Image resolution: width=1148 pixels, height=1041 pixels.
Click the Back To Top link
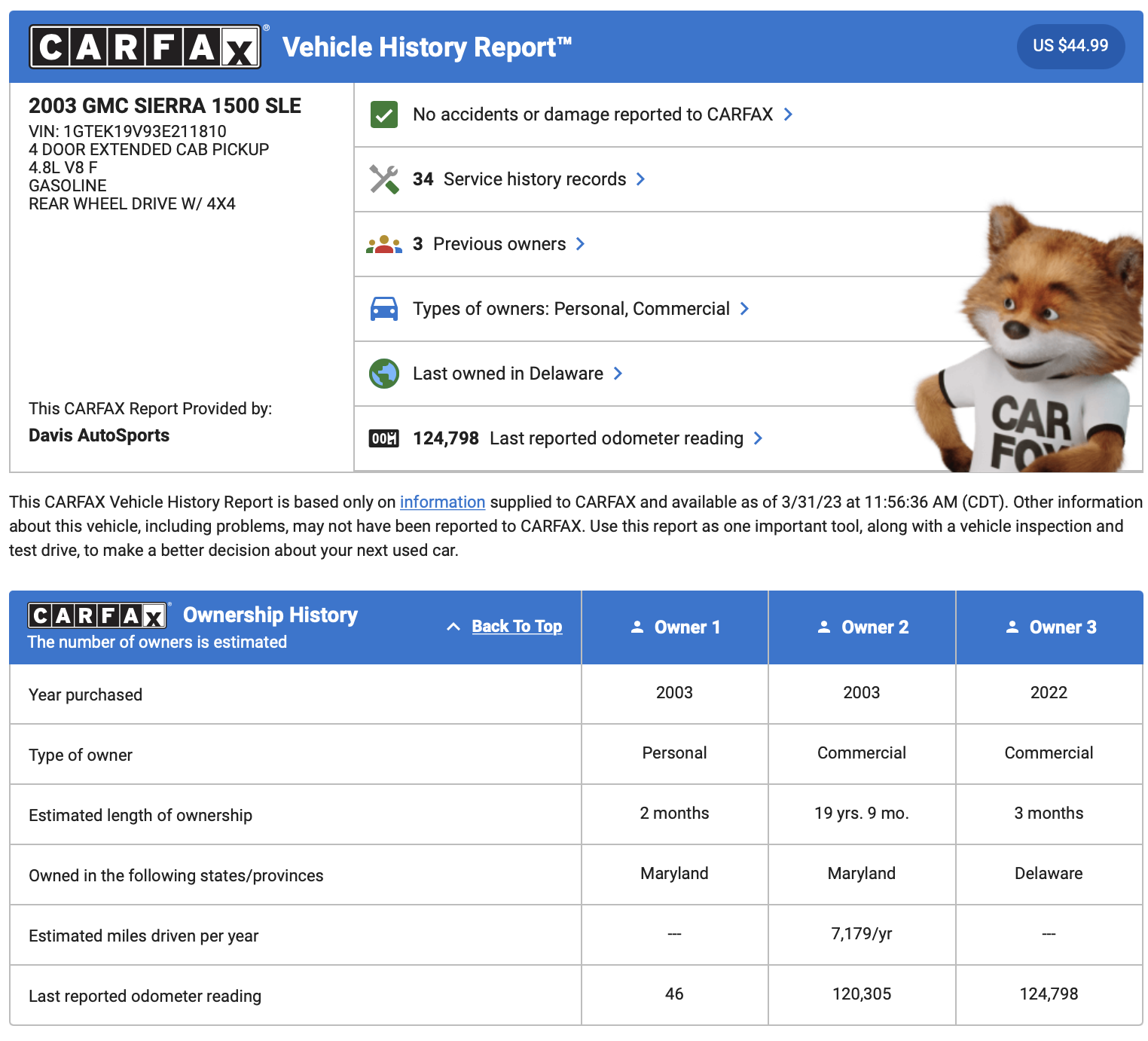[517, 627]
